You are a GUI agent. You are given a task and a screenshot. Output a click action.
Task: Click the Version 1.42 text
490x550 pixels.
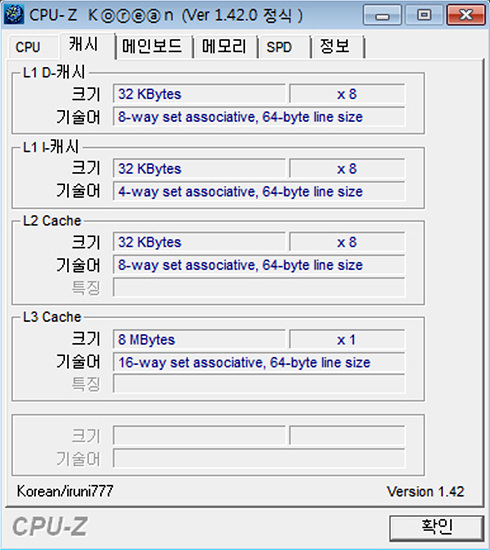(x=425, y=491)
